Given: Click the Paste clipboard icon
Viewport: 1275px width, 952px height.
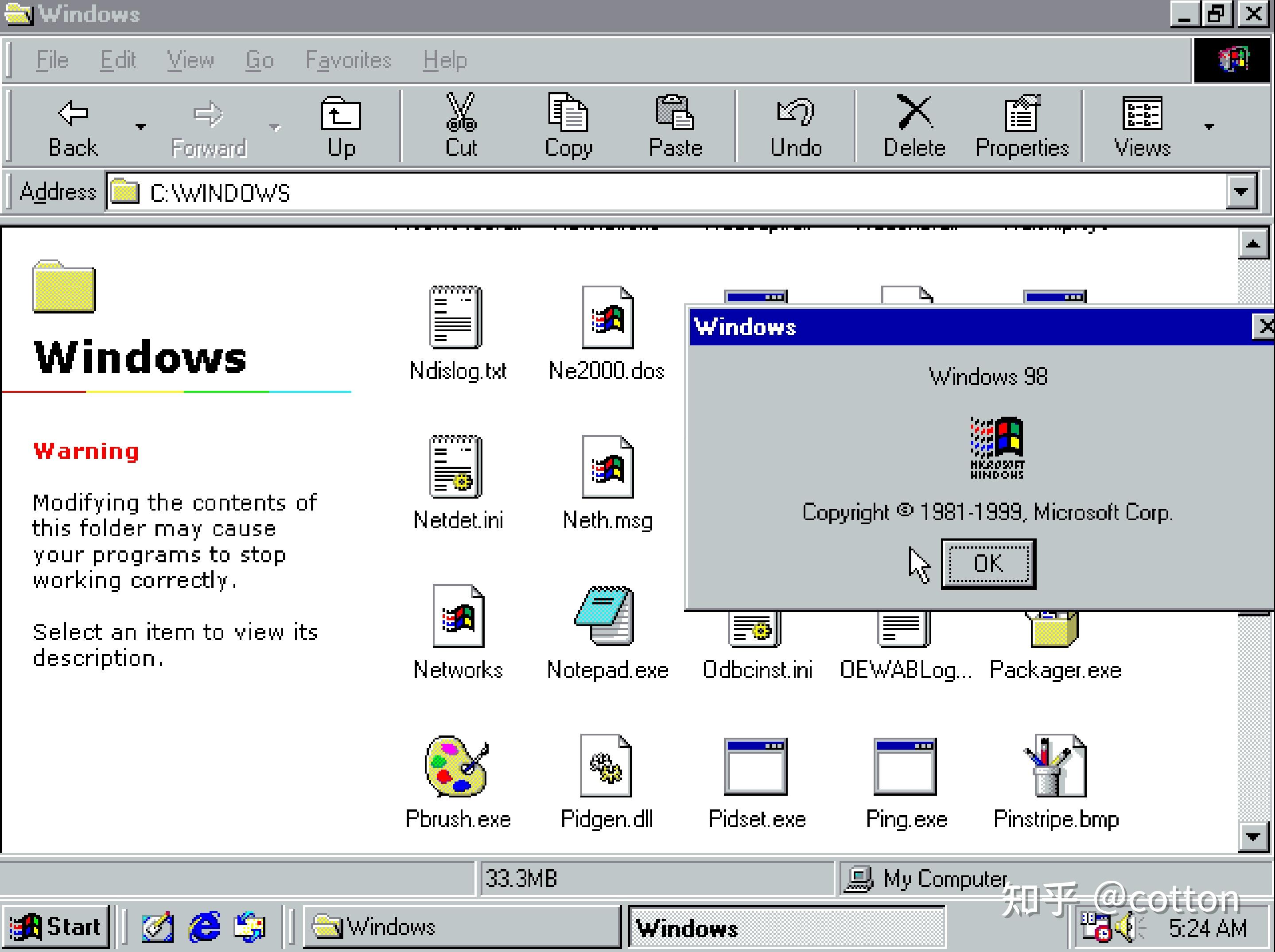Looking at the screenshot, I should (x=675, y=112).
